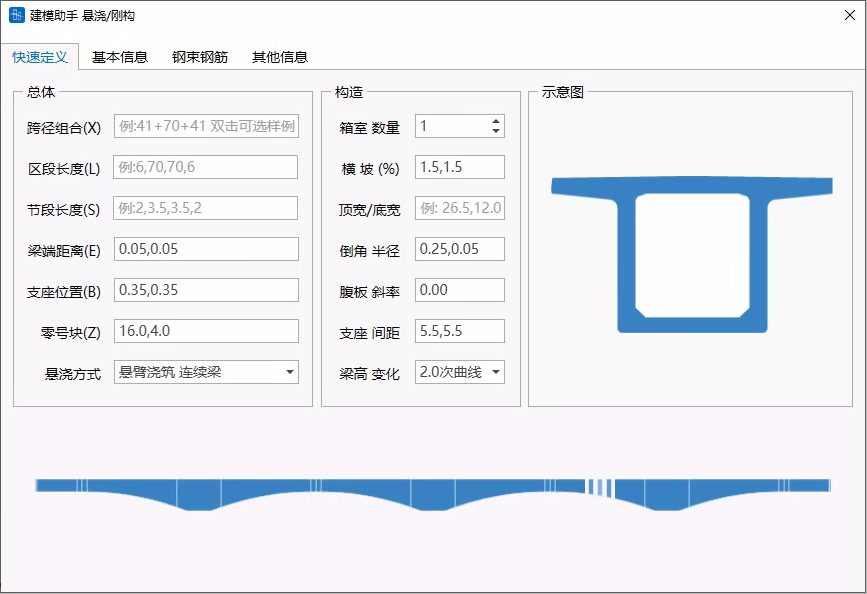Click the 顶宽/底宽 label
This screenshot has width=867, height=594.
[x=369, y=210]
